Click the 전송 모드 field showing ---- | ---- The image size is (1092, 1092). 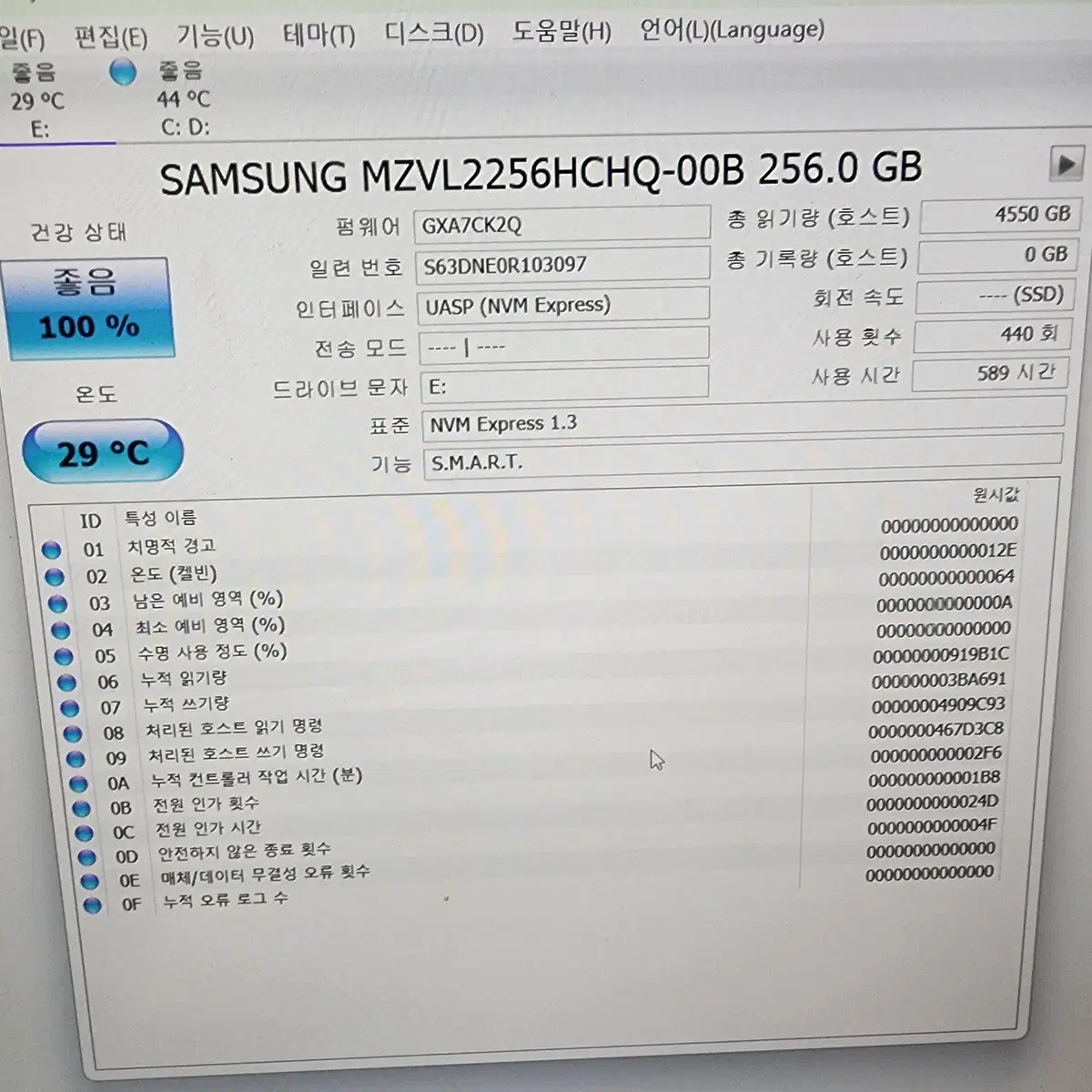[563, 346]
